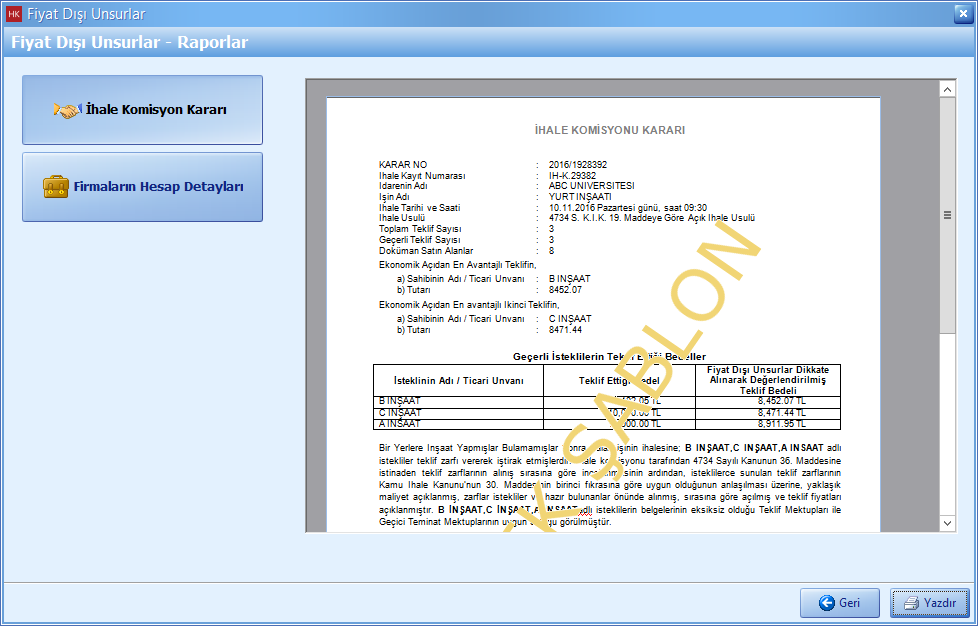Click the B İNŞAAT row in the bids table
This screenshot has width=978, height=626.
tap(400, 400)
